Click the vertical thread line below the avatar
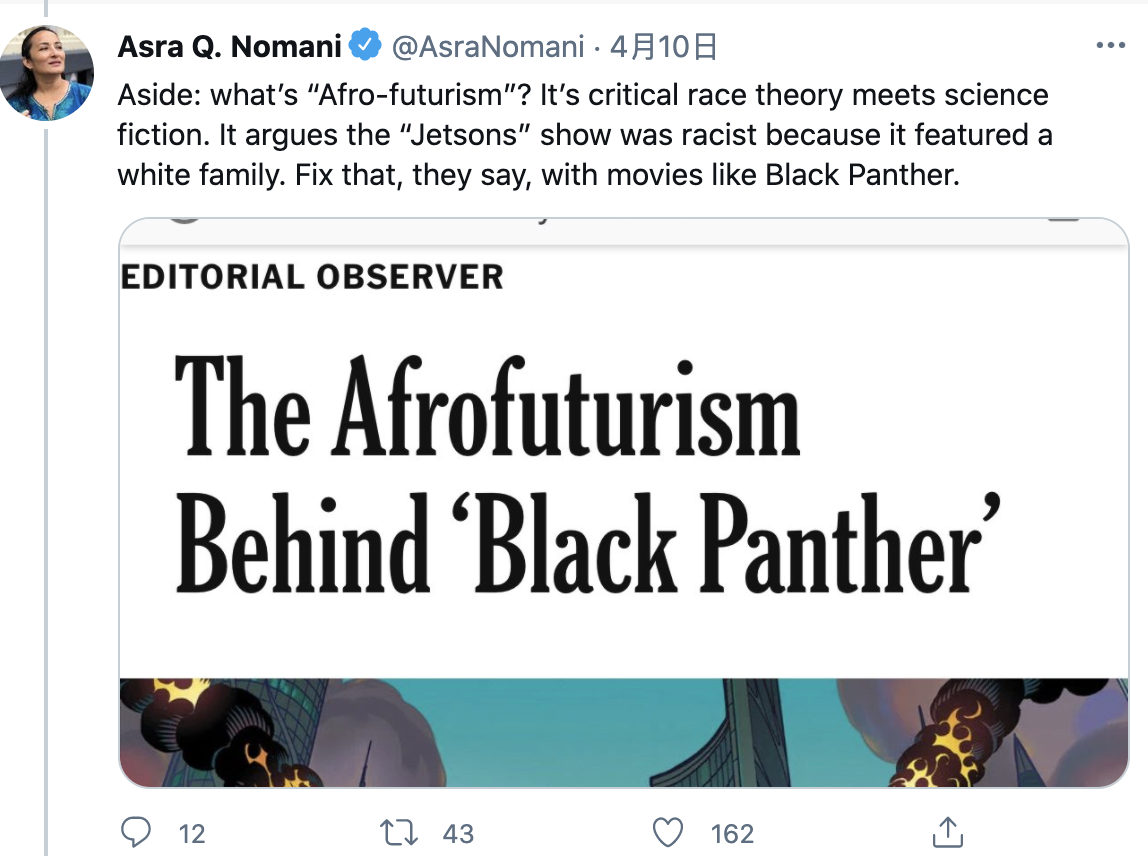 (46, 500)
